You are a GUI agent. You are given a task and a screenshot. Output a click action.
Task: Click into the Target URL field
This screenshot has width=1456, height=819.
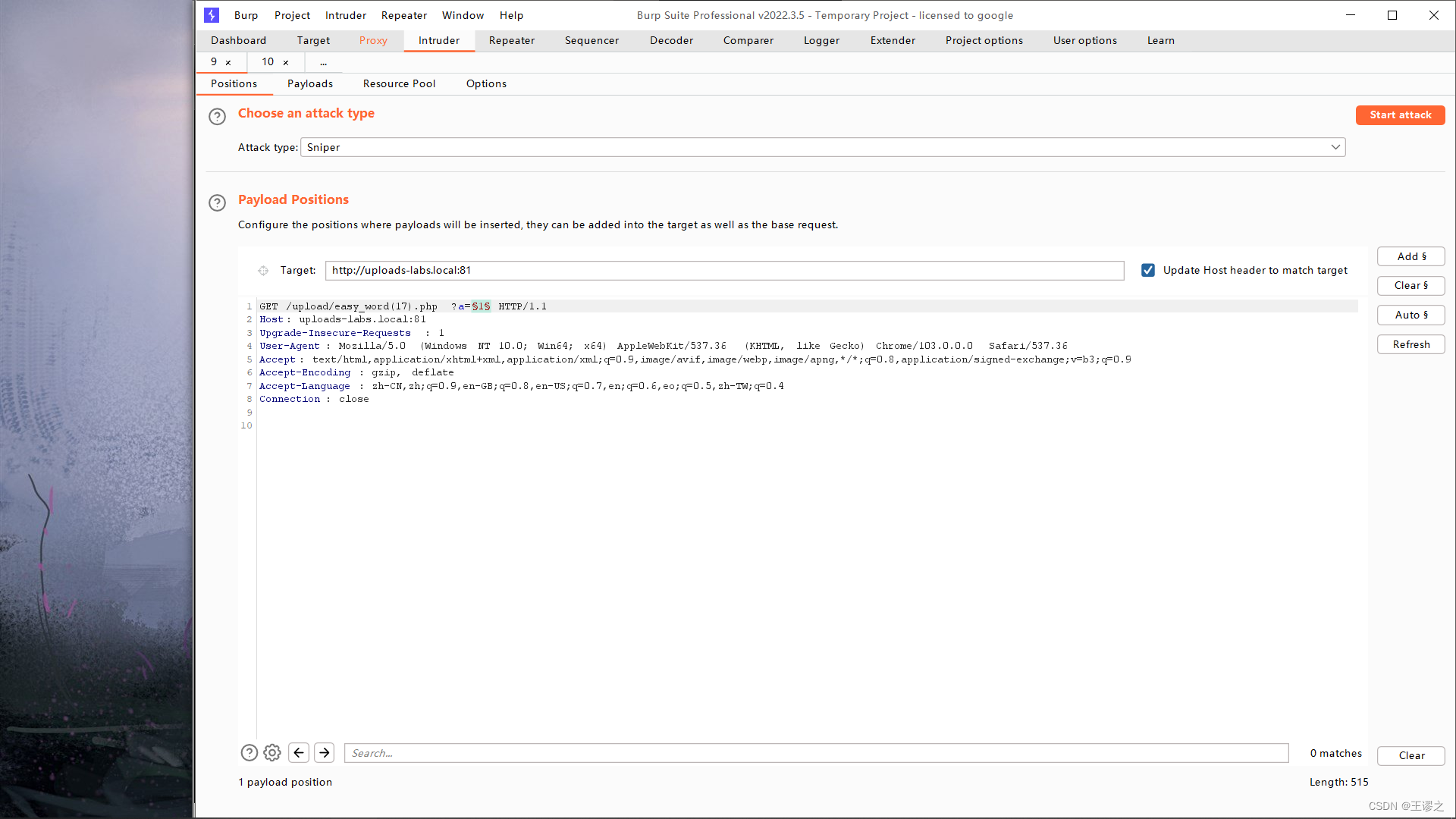click(x=724, y=270)
